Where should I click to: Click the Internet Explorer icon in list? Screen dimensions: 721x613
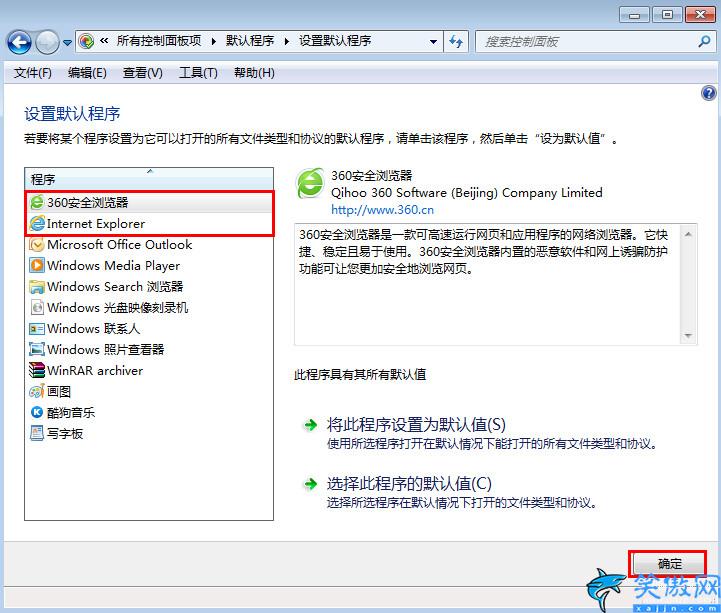point(37,223)
